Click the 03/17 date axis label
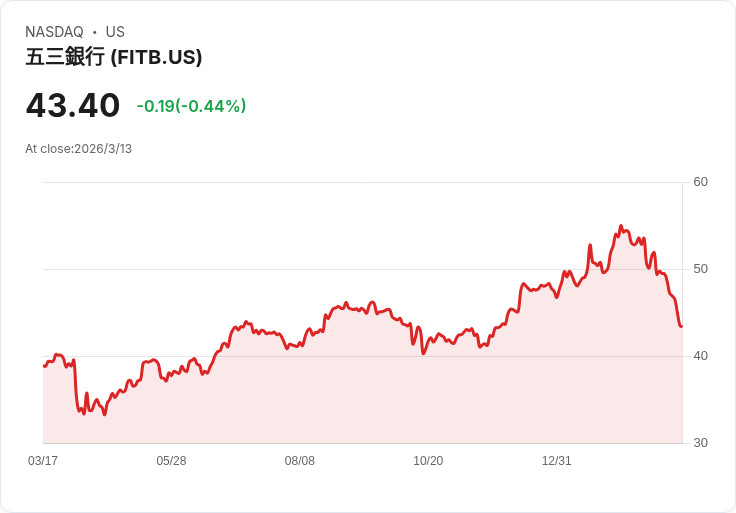This screenshot has width=736, height=513. [43, 461]
